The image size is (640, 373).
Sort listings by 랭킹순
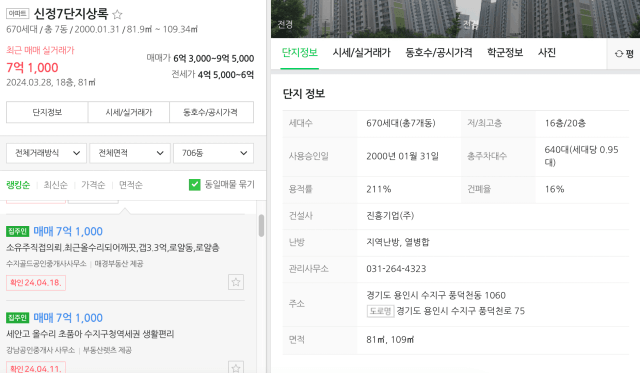pos(18,185)
